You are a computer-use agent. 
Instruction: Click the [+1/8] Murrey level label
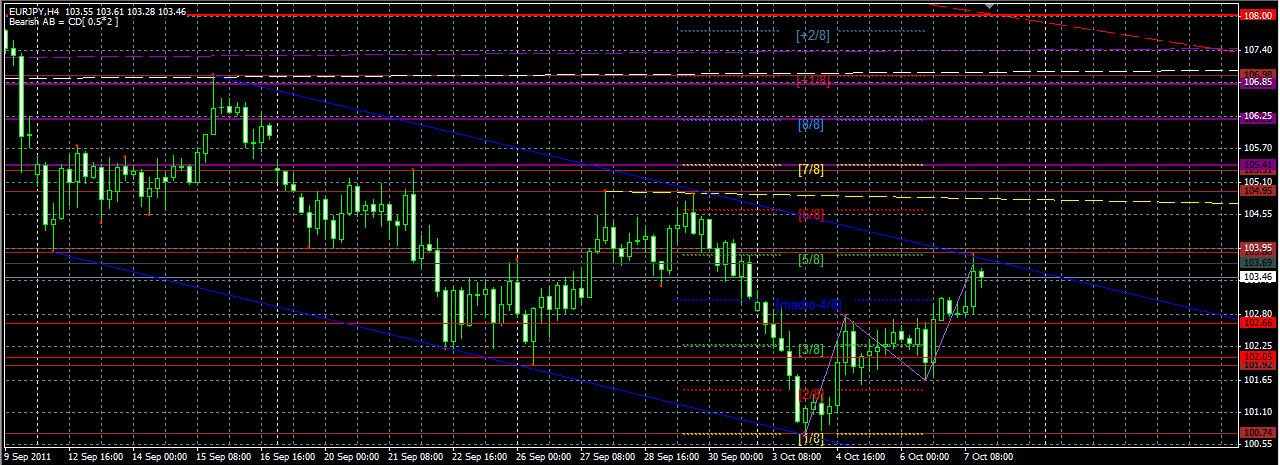pyautogui.click(x=813, y=80)
